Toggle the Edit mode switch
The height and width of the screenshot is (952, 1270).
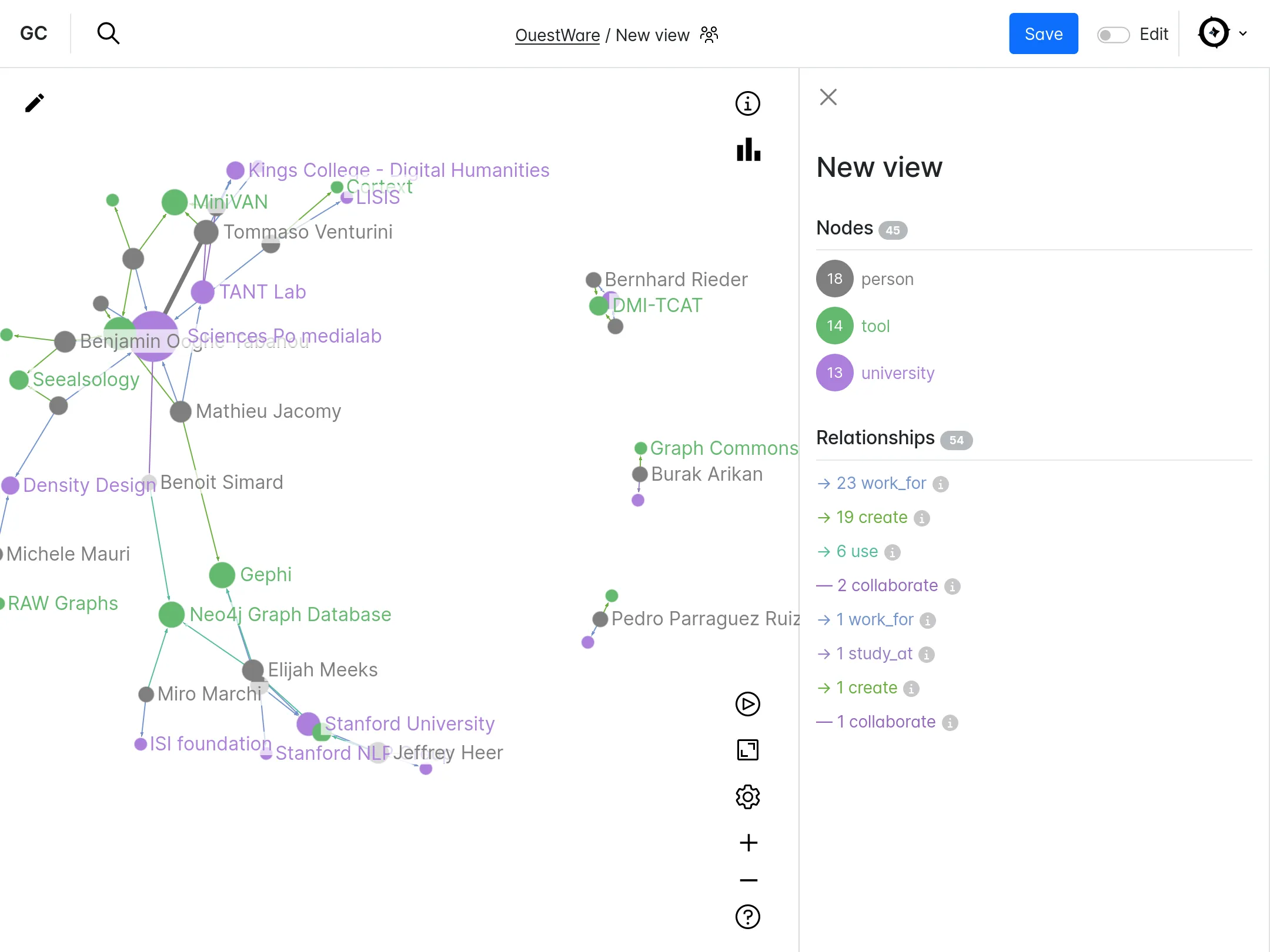click(1113, 35)
